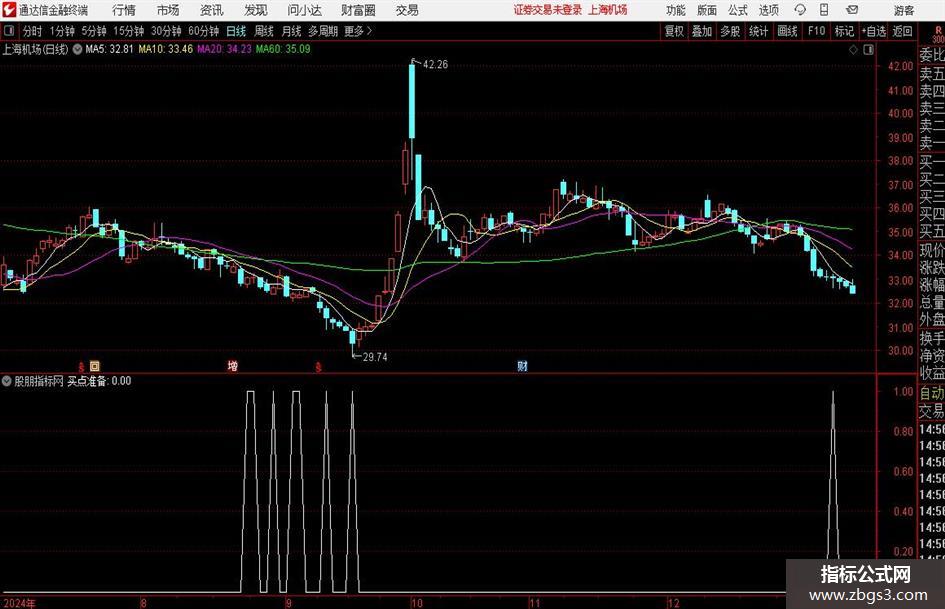Open the F10 company info button
The image size is (945, 609).
point(816,31)
